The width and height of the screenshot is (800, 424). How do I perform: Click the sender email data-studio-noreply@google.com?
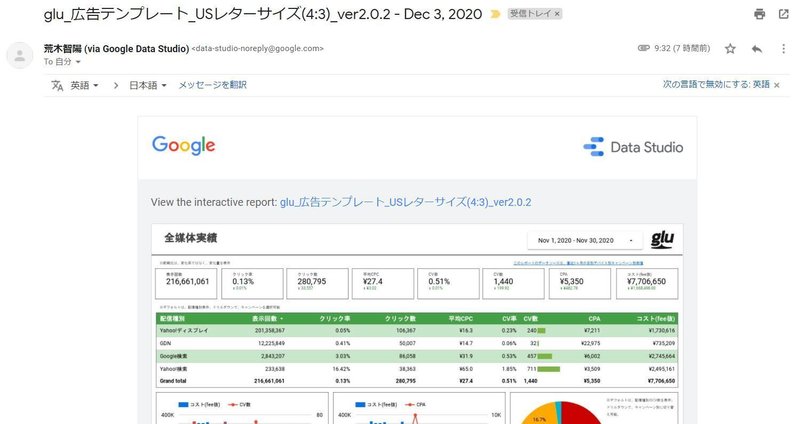258,48
